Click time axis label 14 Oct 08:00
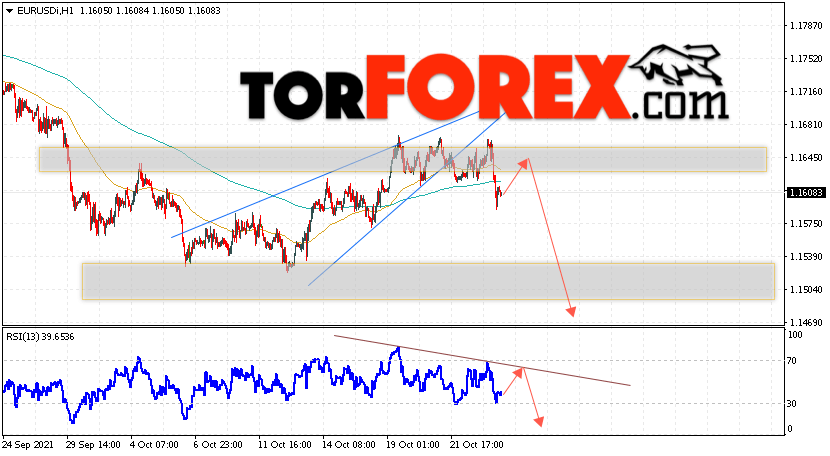This screenshot has height=456, width=830. pos(349,445)
